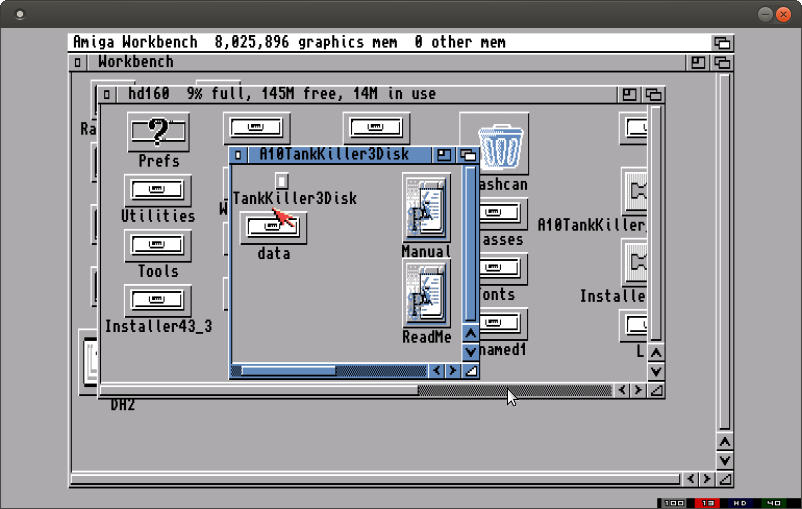Image resolution: width=802 pixels, height=509 pixels.
Task: Click the Trashcan icon
Action: [x=495, y=146]
